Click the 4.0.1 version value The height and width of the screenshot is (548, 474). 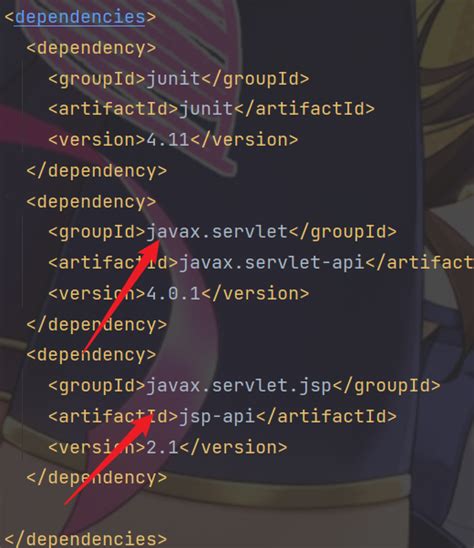pos(173,293)
